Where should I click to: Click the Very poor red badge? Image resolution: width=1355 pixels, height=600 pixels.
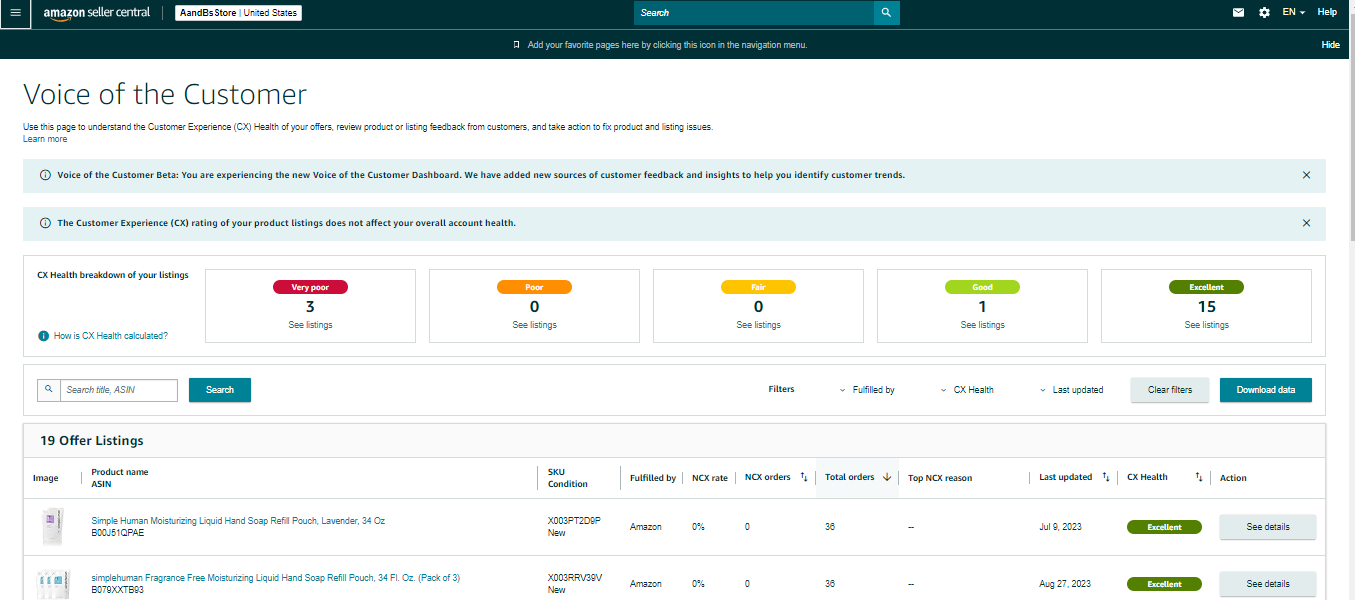point(310,287)
